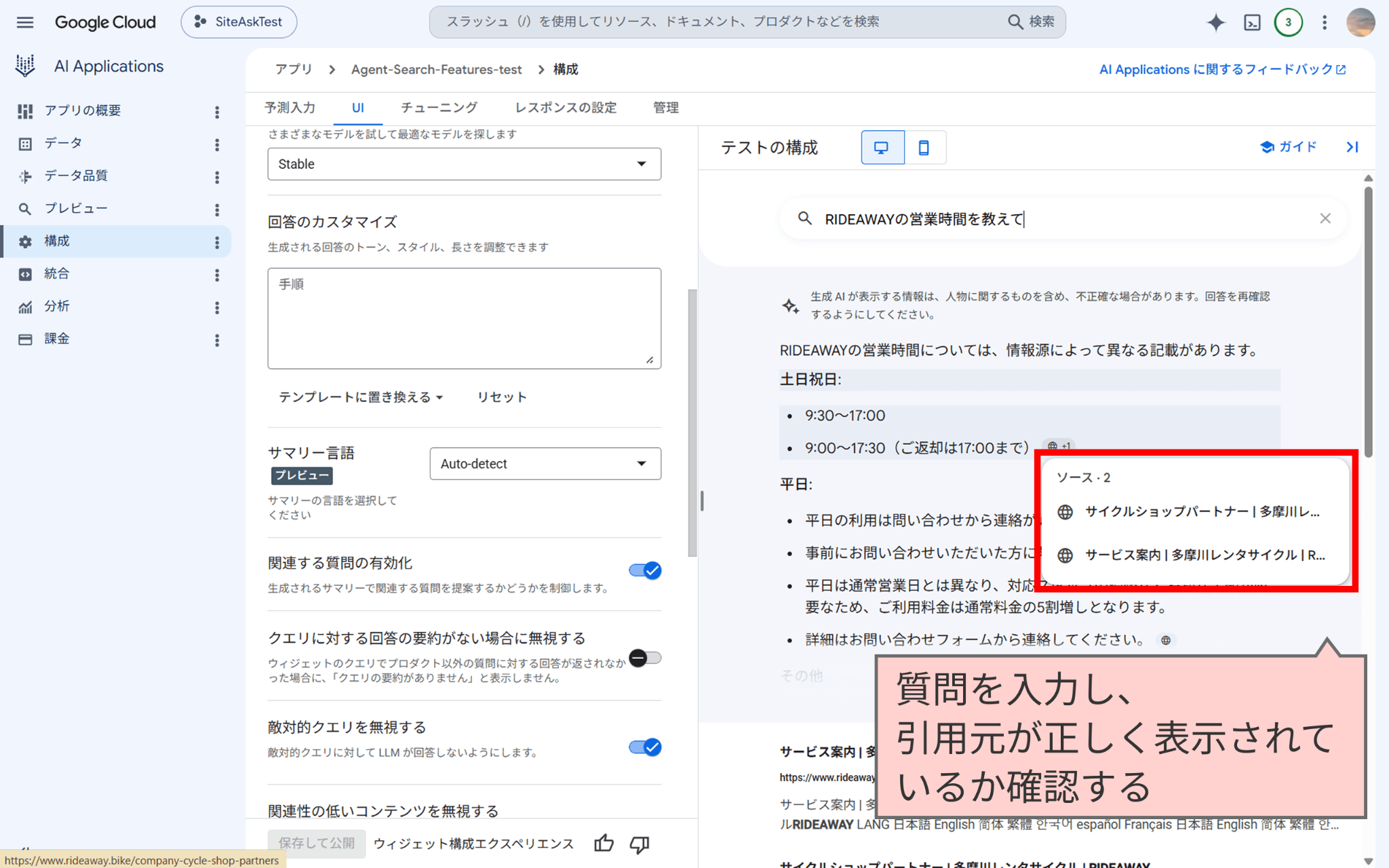Click the 手順 instructions text area
Image resolution: width=1389 pixels, height=868 pixels.
click(x=464, y=319)
